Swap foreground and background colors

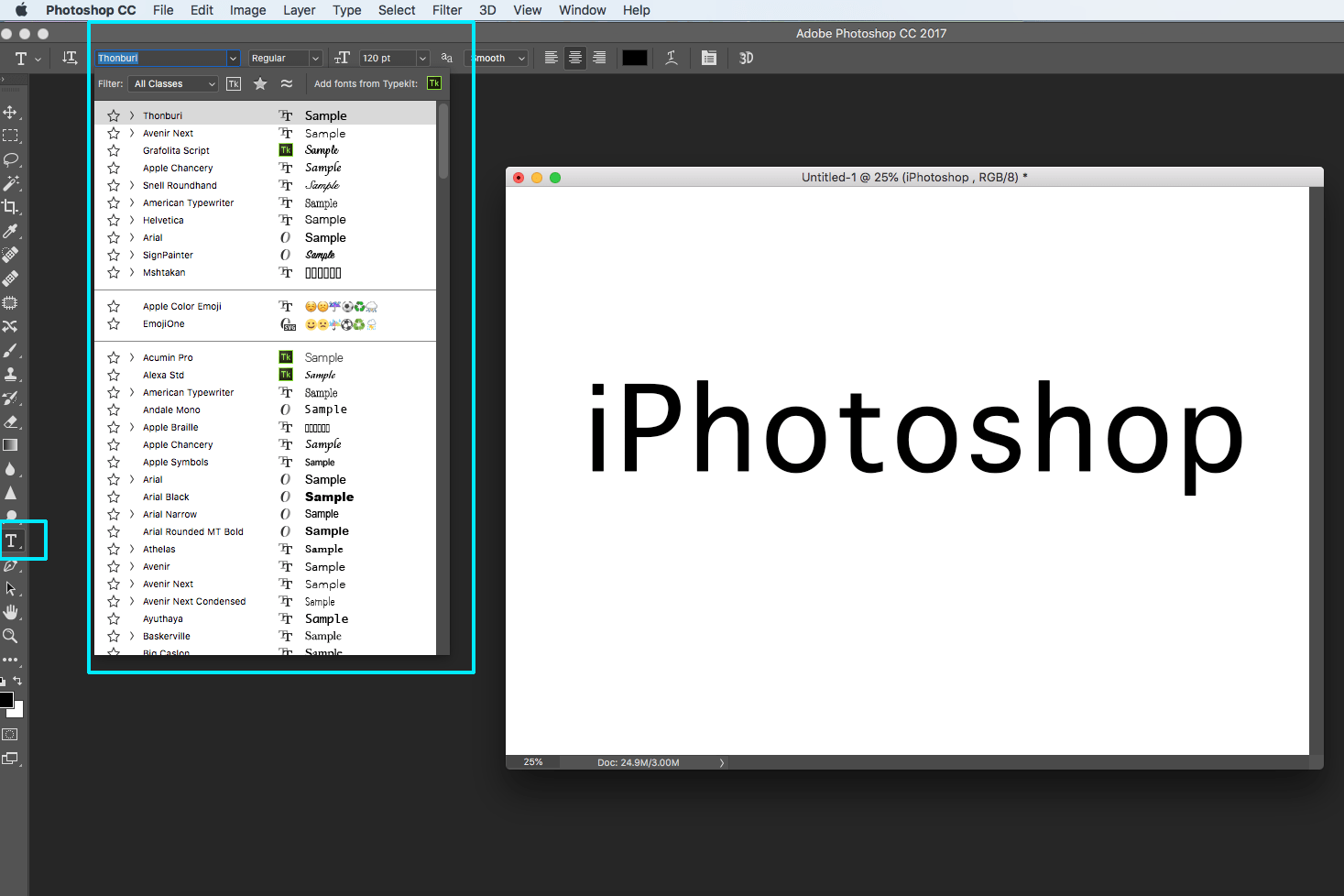tap(17, 681)
